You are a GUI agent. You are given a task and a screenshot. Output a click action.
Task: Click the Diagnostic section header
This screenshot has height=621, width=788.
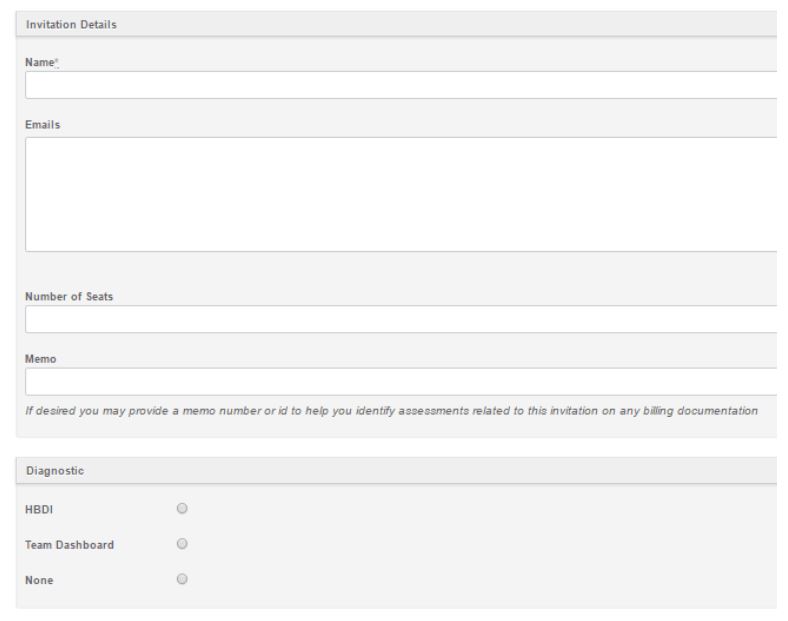(54, 471)
